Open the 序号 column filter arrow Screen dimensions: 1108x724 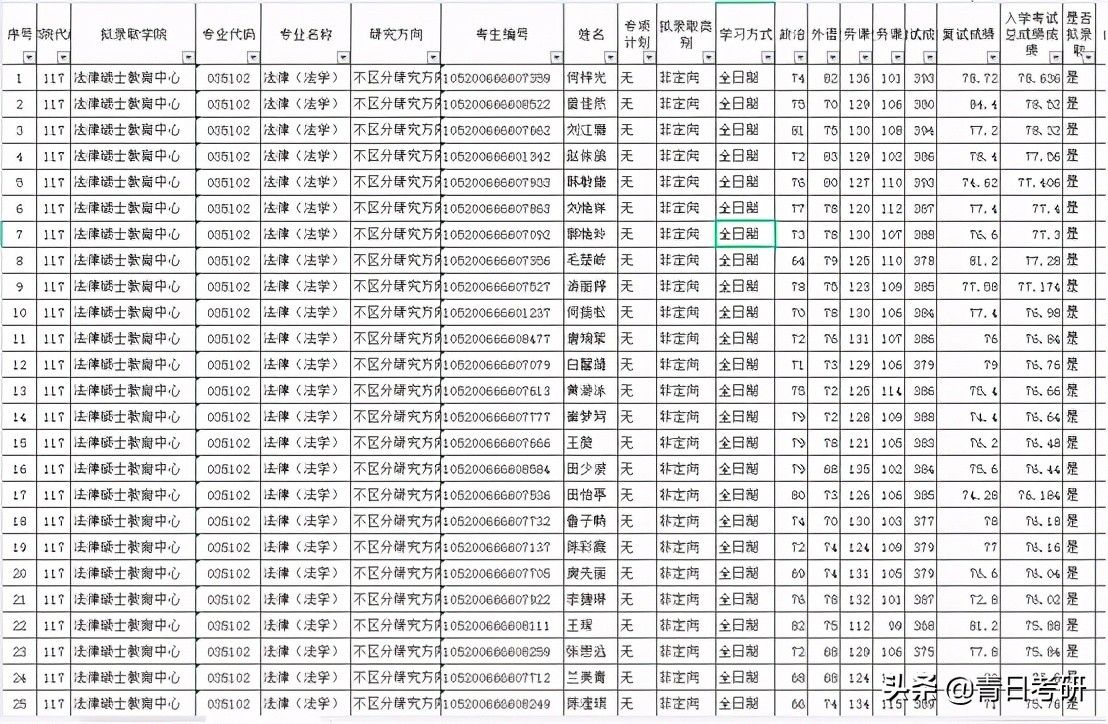tap(29, 57)
